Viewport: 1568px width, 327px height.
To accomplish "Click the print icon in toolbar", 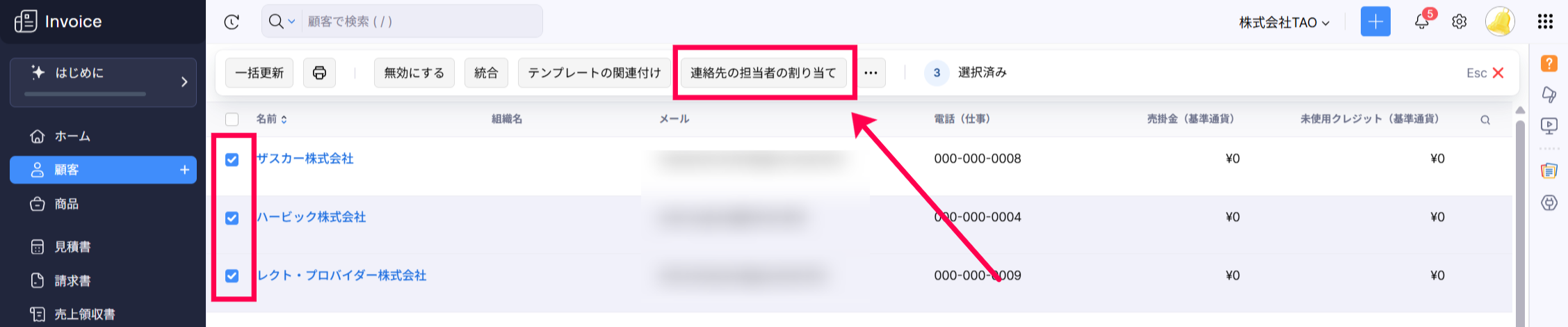I will pyautogui.click(x=319, y=72).
